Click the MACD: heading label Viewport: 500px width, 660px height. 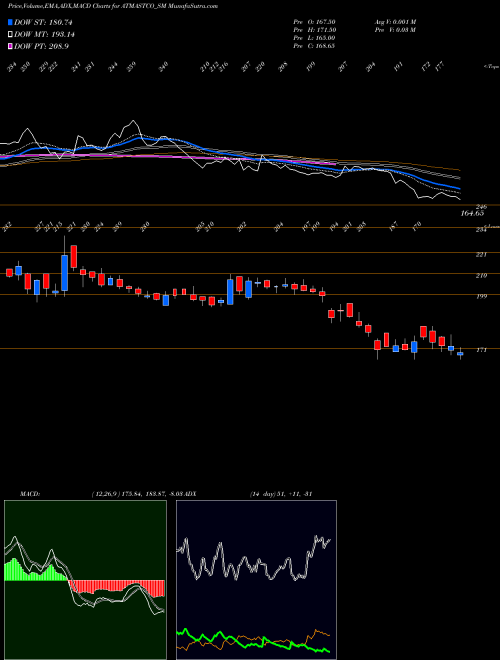29,494
